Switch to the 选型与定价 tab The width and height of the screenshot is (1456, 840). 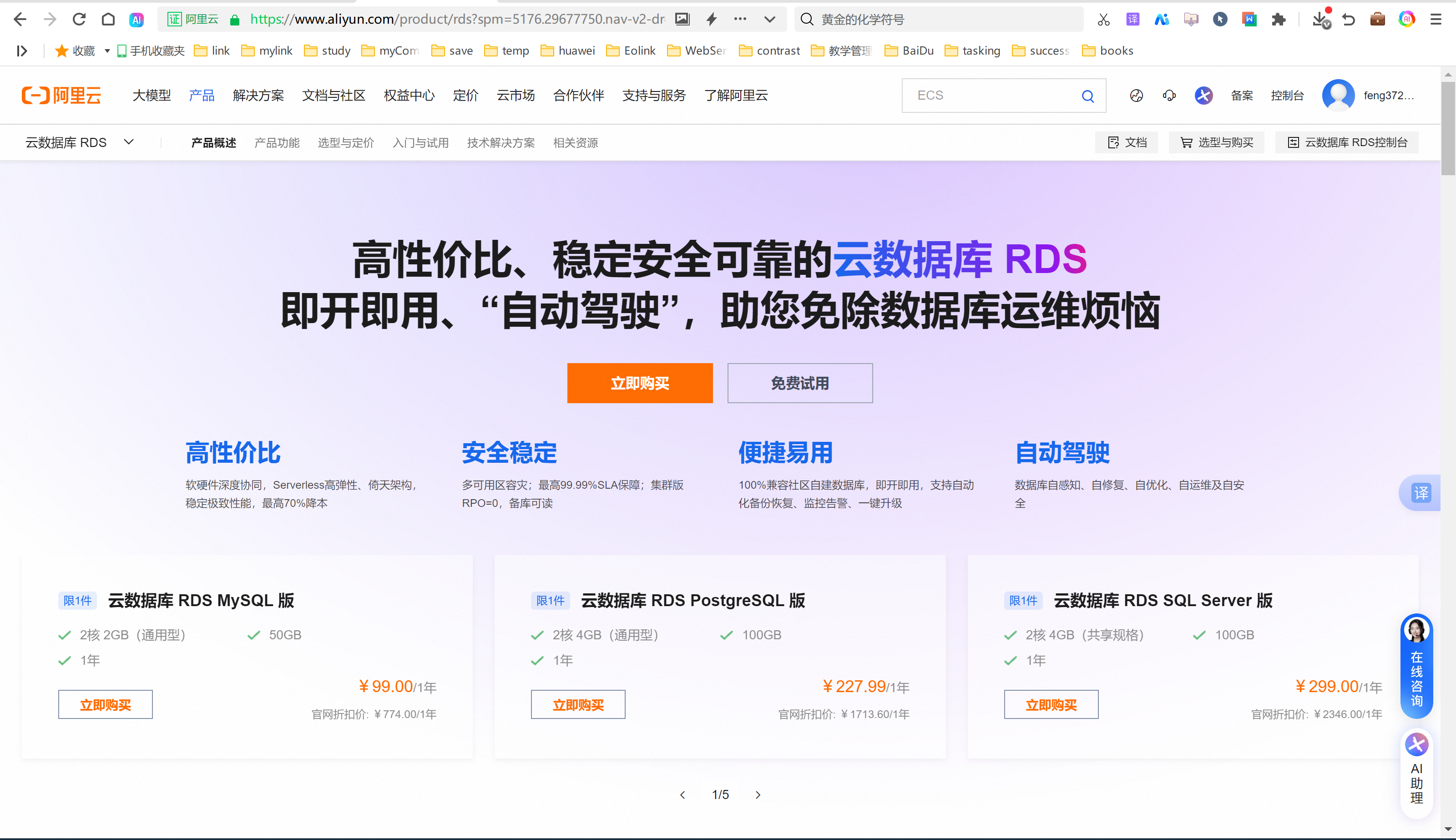click(x=346, y=142)
